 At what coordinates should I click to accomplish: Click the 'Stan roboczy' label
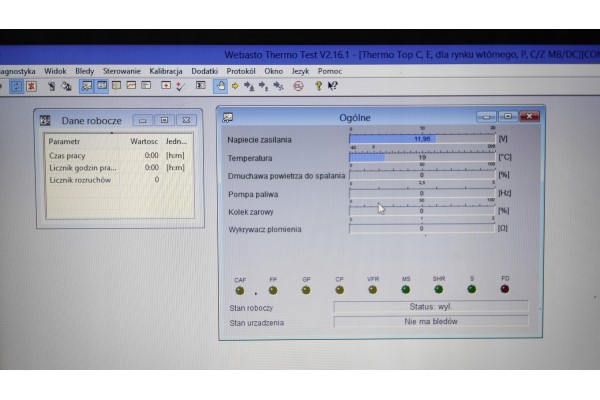(251, 308)
